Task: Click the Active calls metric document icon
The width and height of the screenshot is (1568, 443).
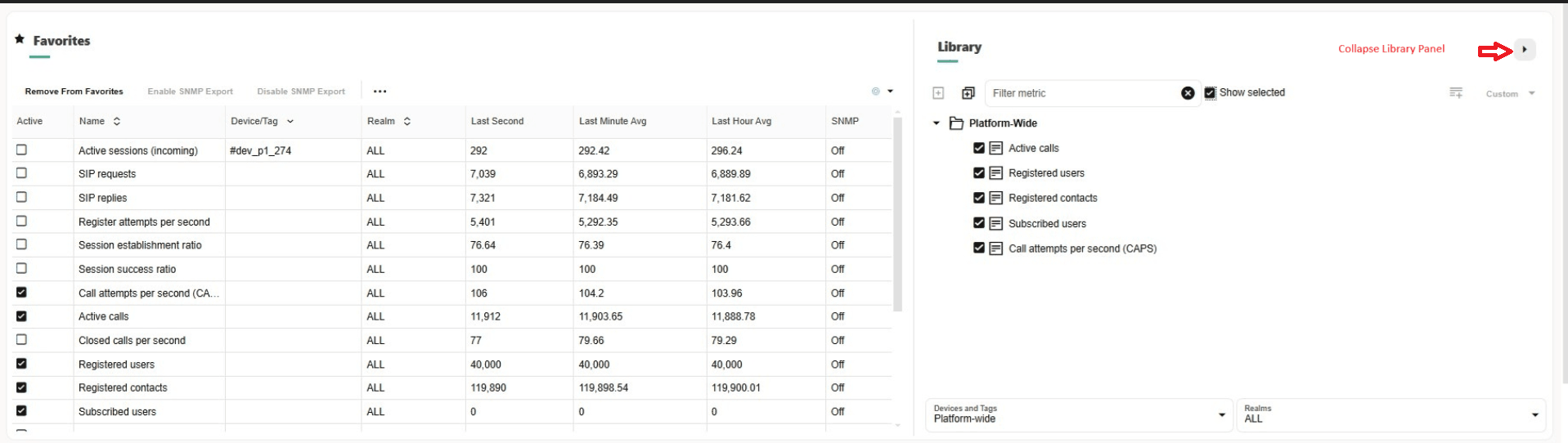Action: [995, 148]
